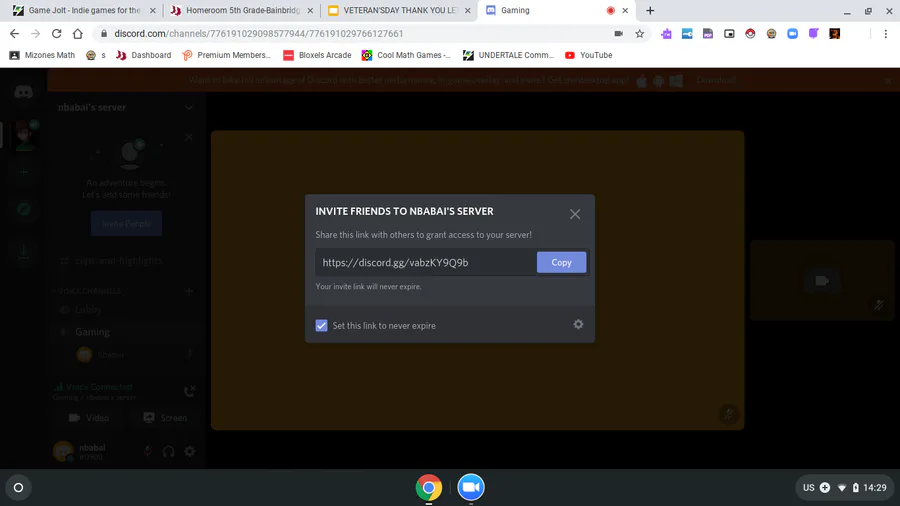The image size is (900, 506).
Task: Switch to Veteran's Day Thank You tab
Action: tap(399, 10)
